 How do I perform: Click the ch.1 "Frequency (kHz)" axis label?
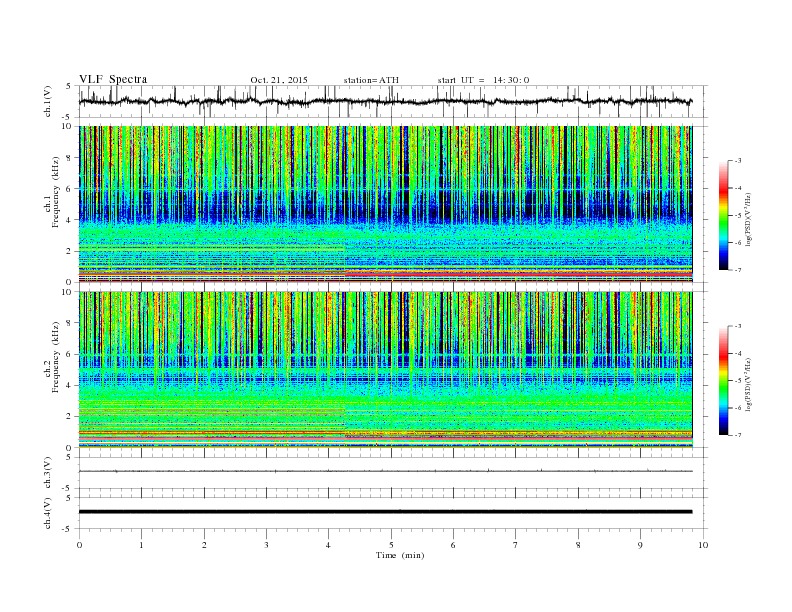pyautogui.click(x=55, y=191)
